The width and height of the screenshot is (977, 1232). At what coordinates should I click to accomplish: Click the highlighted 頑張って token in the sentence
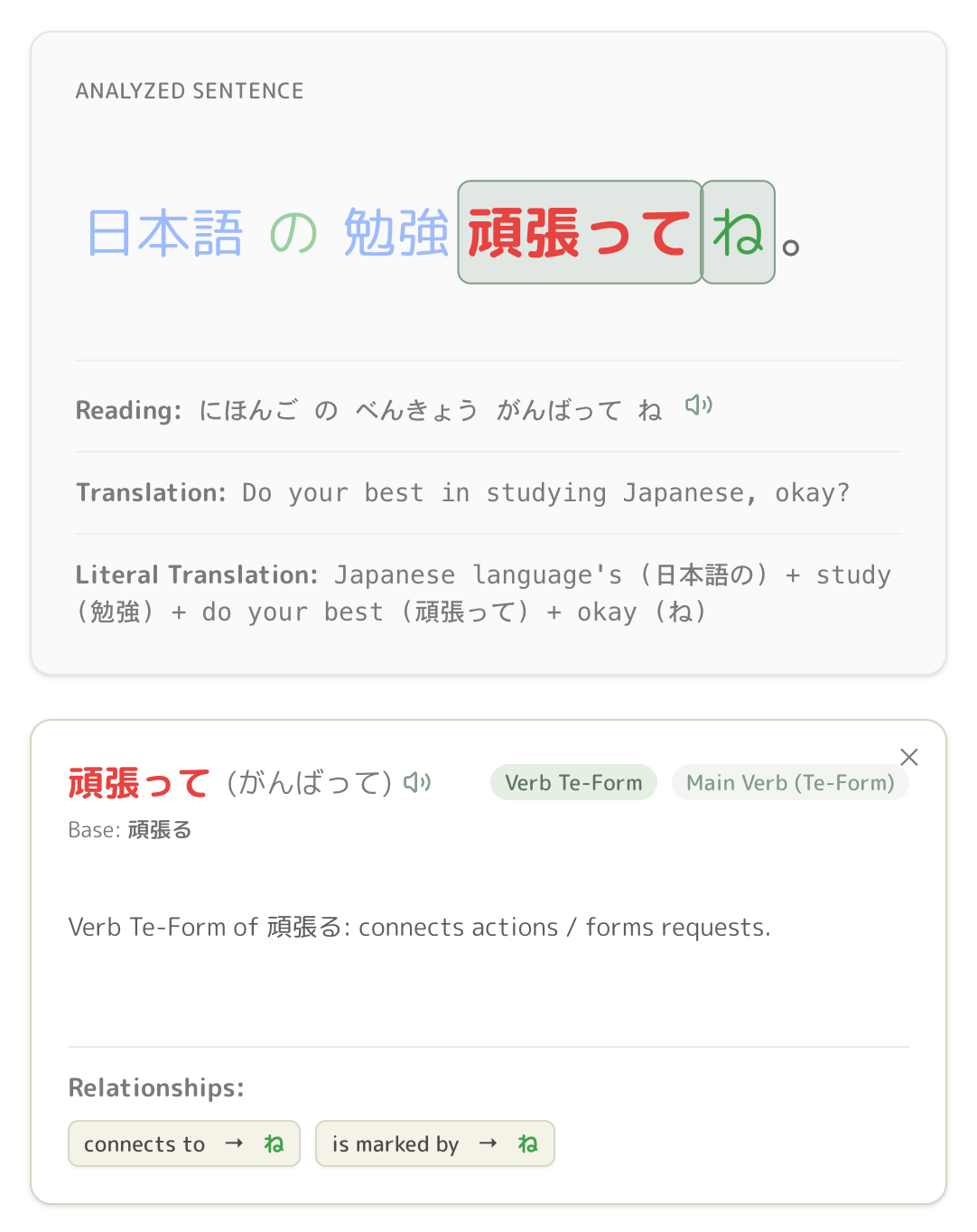coord(580,232)
